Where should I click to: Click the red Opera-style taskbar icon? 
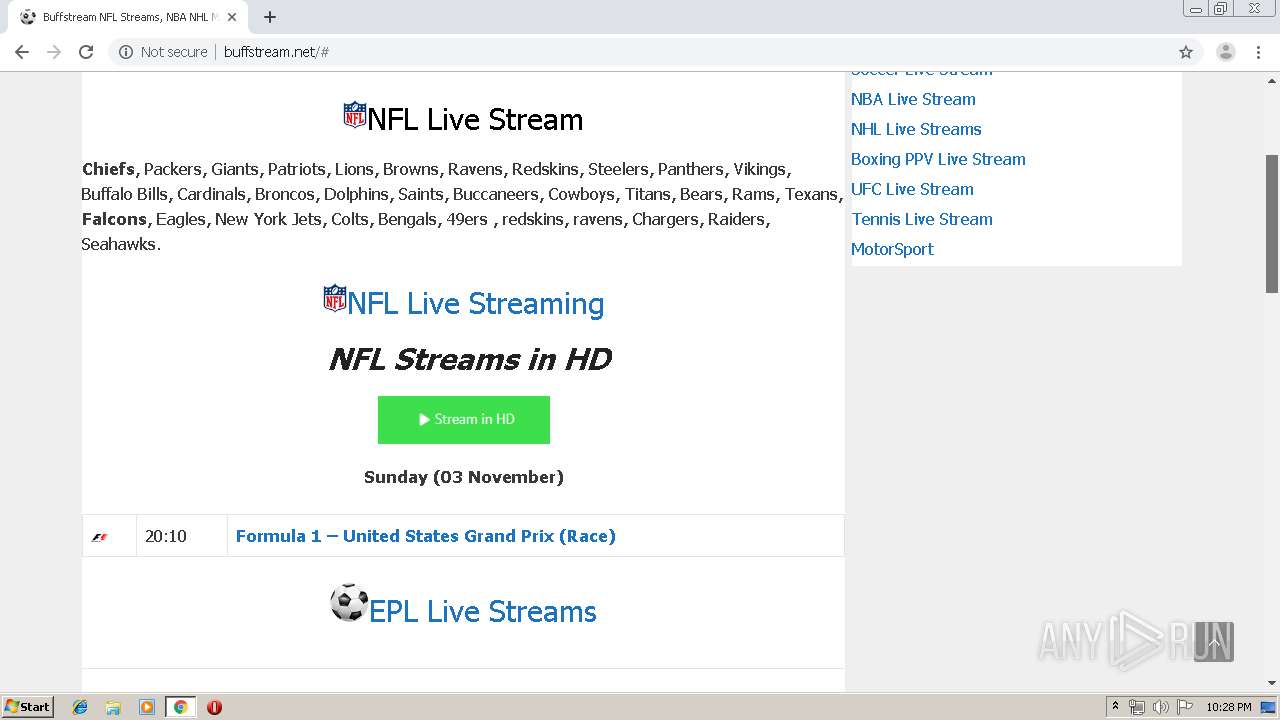(x=214, y=707)
